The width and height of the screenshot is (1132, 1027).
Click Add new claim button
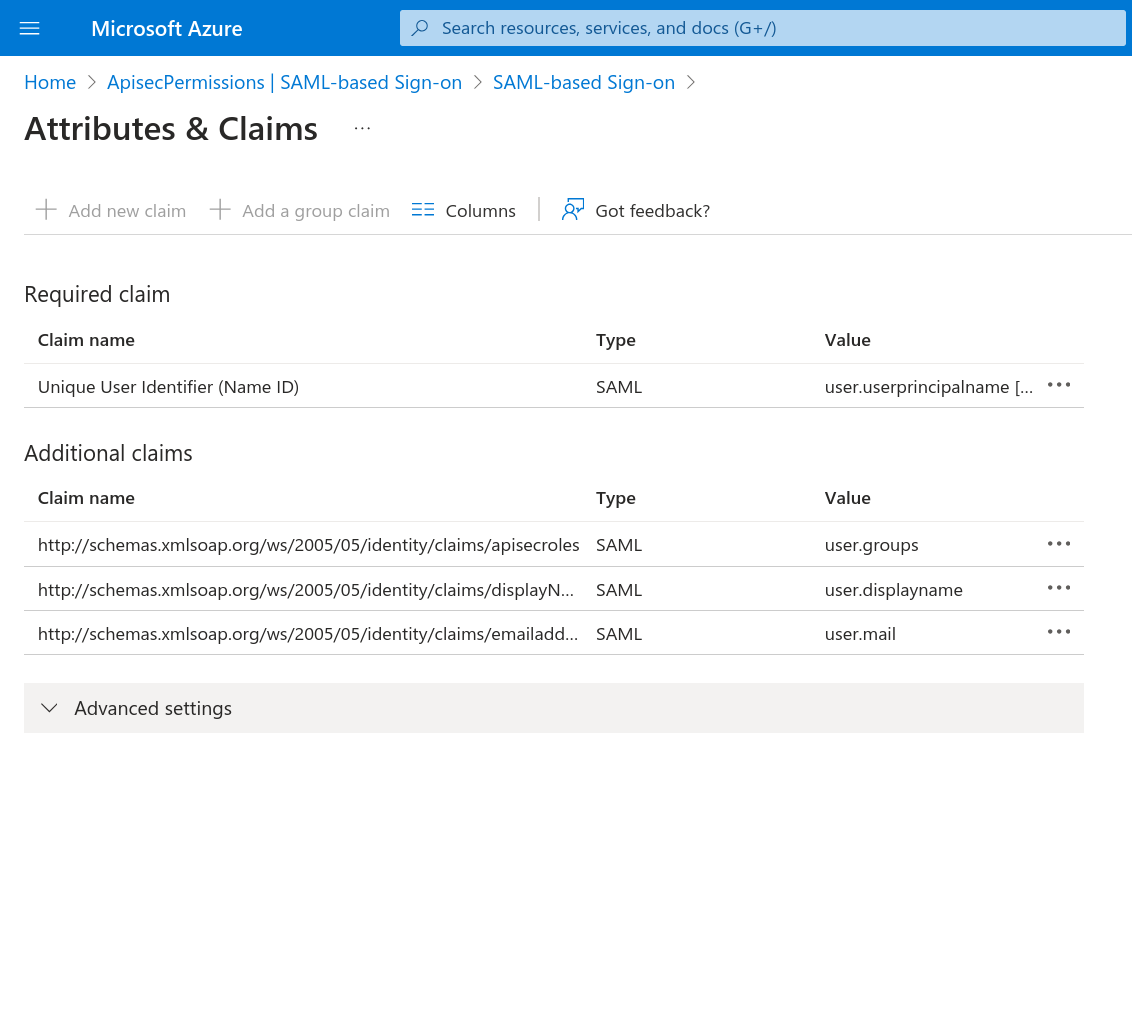(111, 210)
